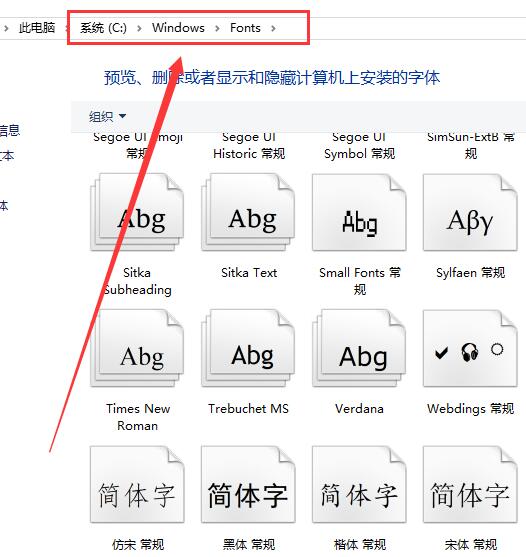Image resolution: width=526 pixels, height=557 pixels.
Task: Click the Segoe UI Historic 常规 label
Action: (249, 146)
